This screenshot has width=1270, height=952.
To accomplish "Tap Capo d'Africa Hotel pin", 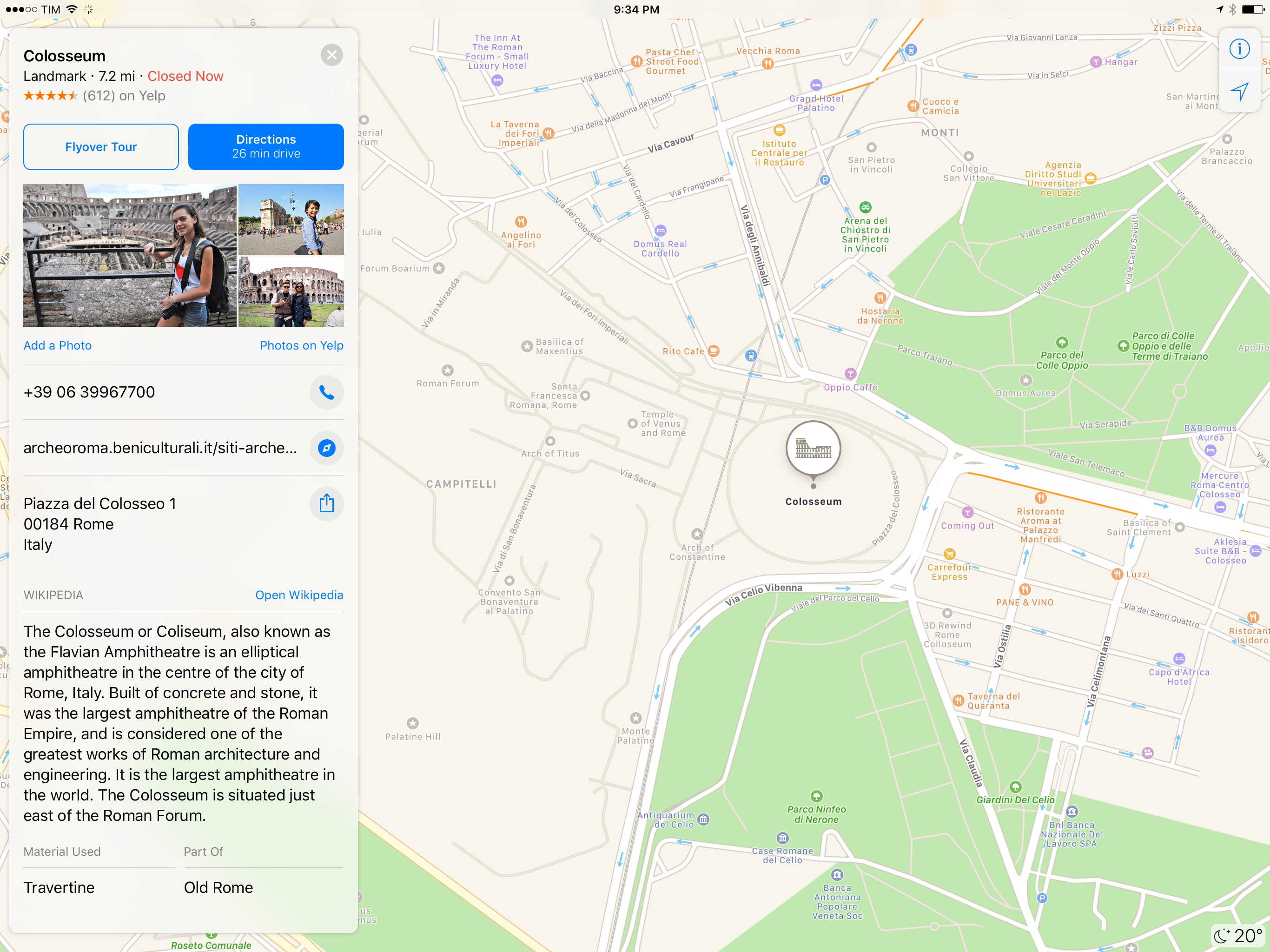I will click(1179, 659).
